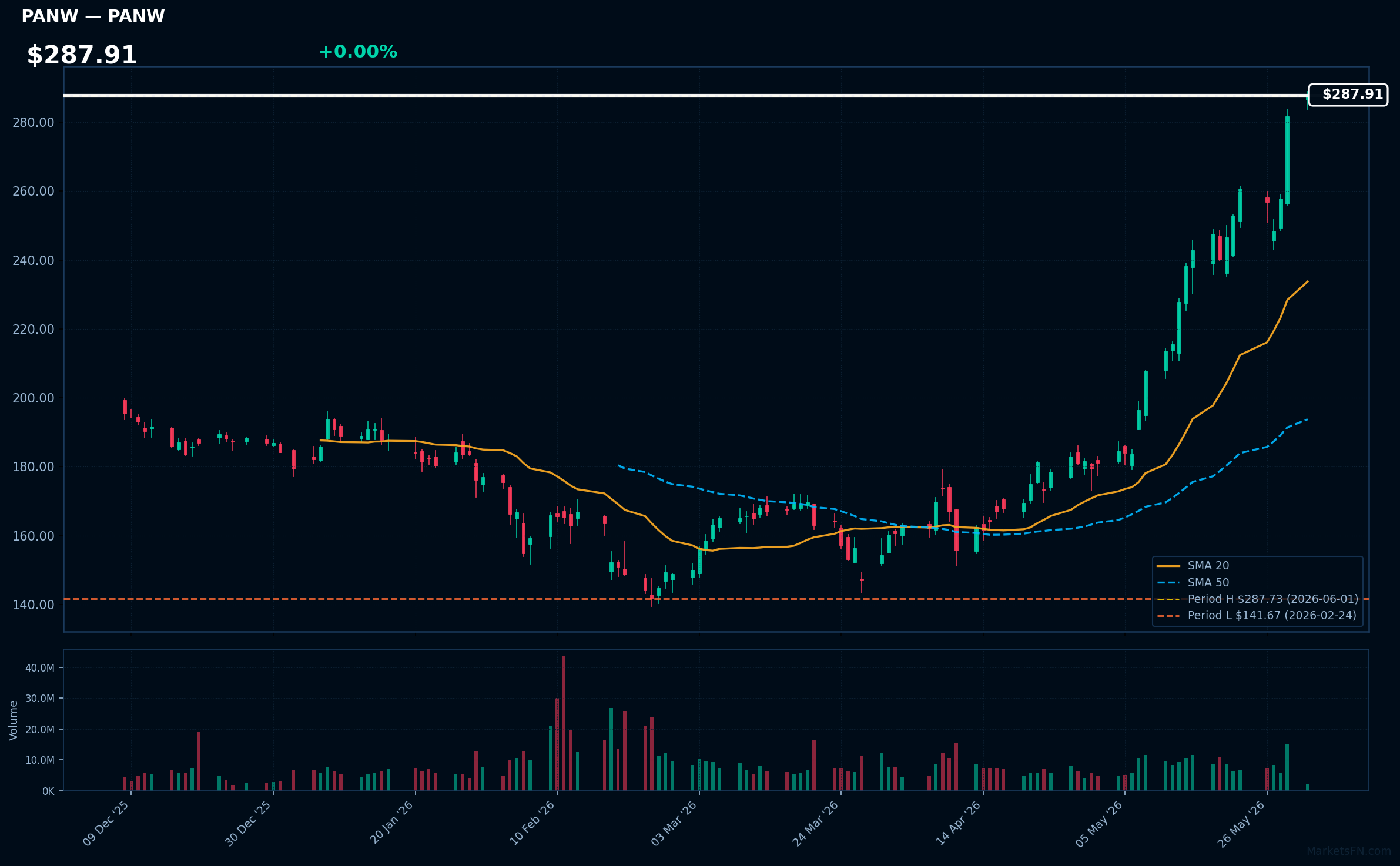The height and width of the screenshot is (866, 1400).
Task: Click the 09 Dec '25 date label
Action: [106, 823]
